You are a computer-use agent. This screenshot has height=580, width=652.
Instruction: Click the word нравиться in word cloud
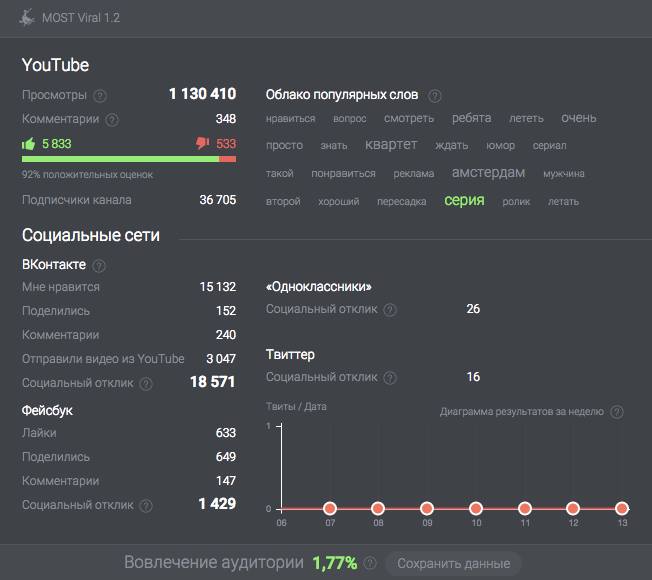pyautogui.click(x=290, y=119)
